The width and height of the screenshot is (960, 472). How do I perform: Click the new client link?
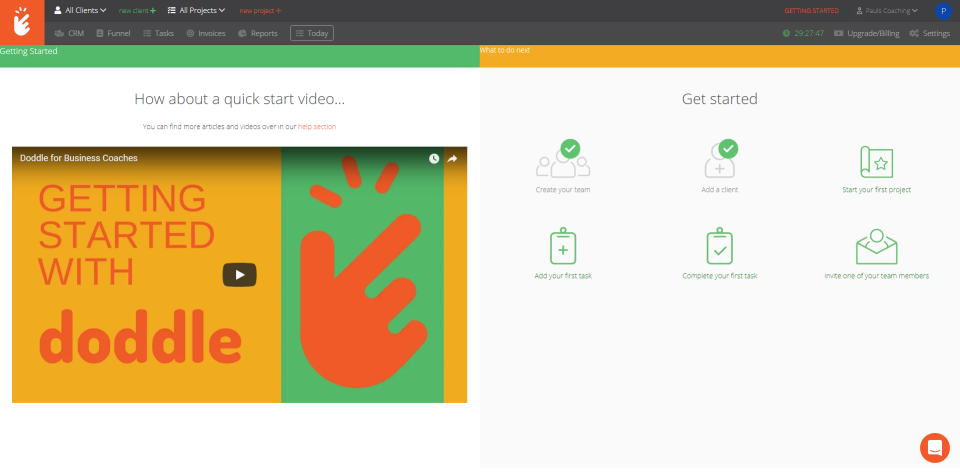click(x=137, y=11)
